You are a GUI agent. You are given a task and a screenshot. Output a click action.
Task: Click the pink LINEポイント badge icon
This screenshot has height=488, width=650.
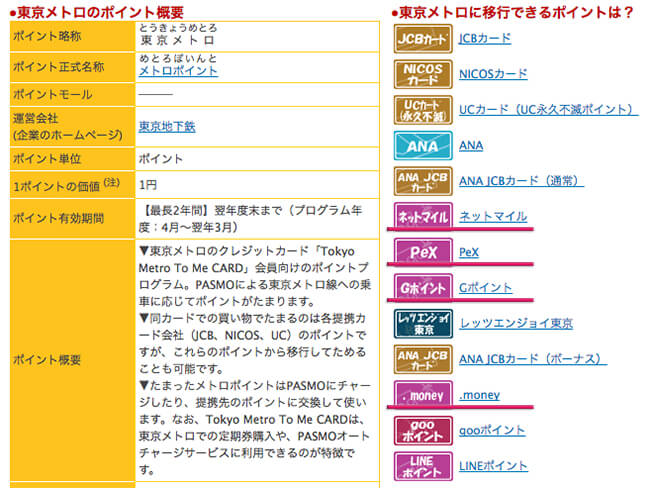click(423, 466)
